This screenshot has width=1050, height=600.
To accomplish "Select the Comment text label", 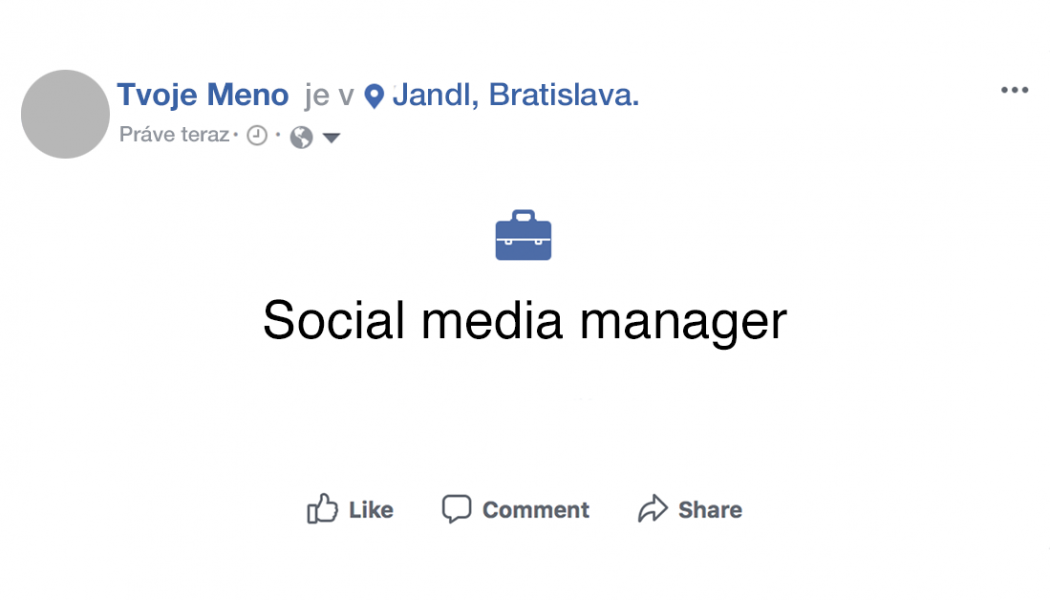I will click(536, 510).
